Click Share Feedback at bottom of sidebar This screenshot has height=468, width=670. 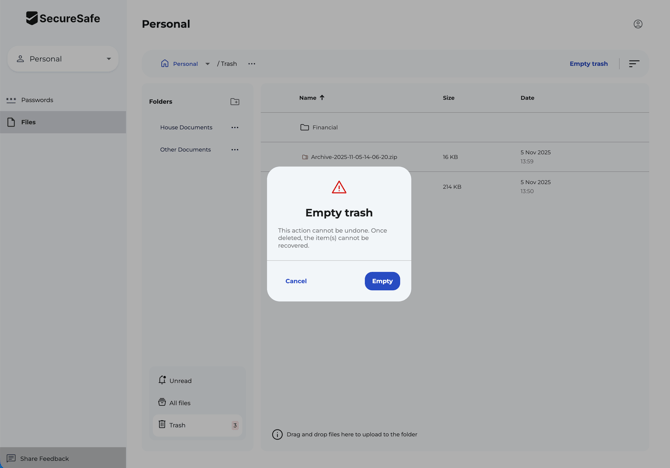tap(44, 459)
